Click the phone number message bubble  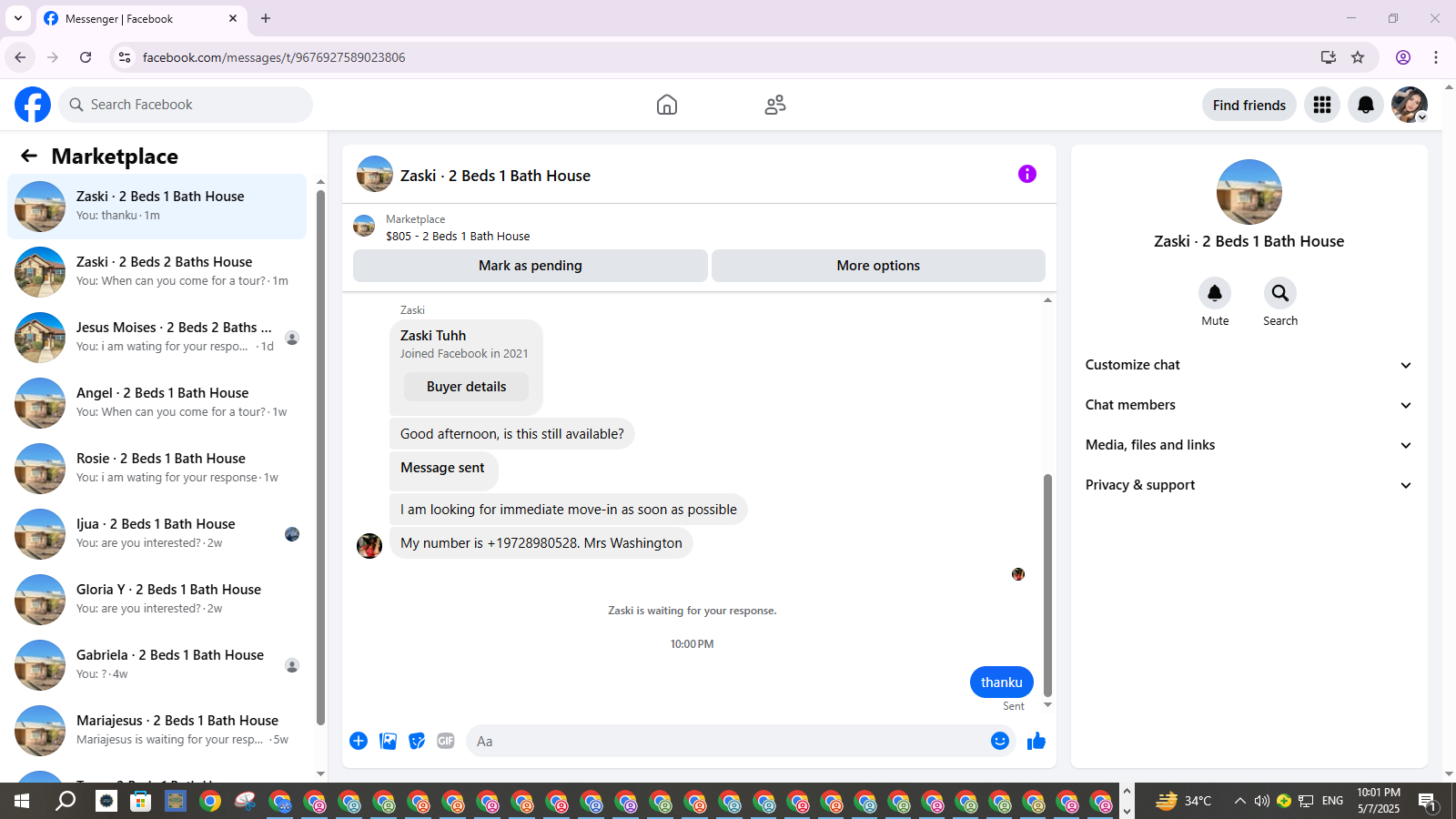click(x=541, y=543)
